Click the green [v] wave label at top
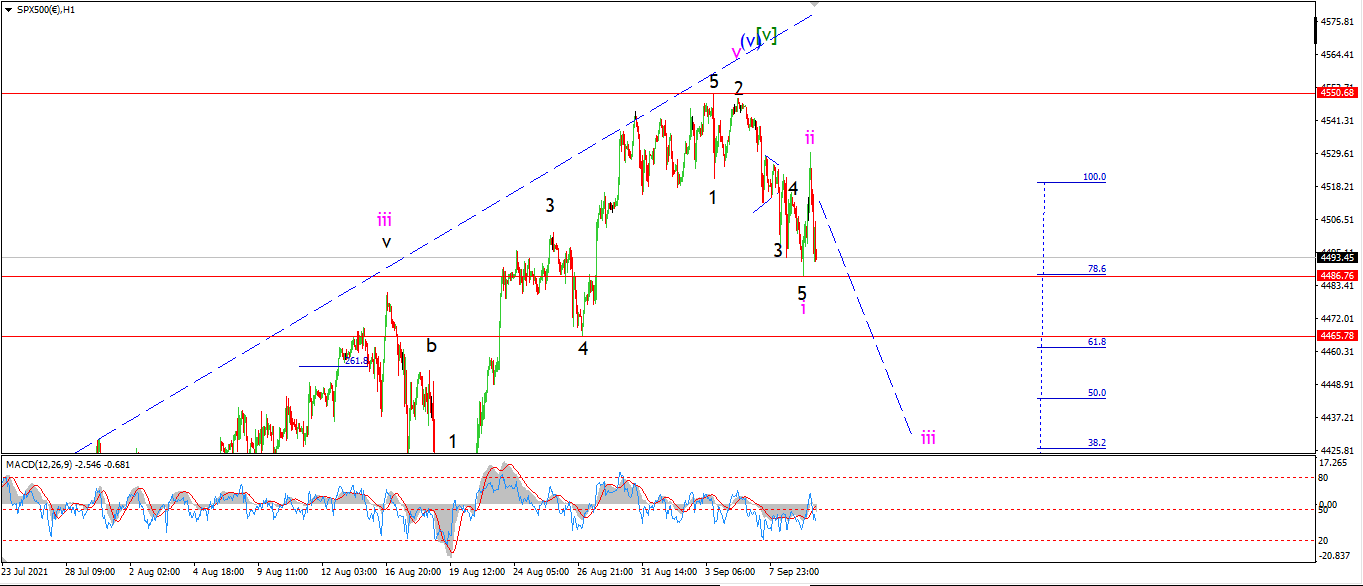The image size is (1363, 586). click(766, 35)
